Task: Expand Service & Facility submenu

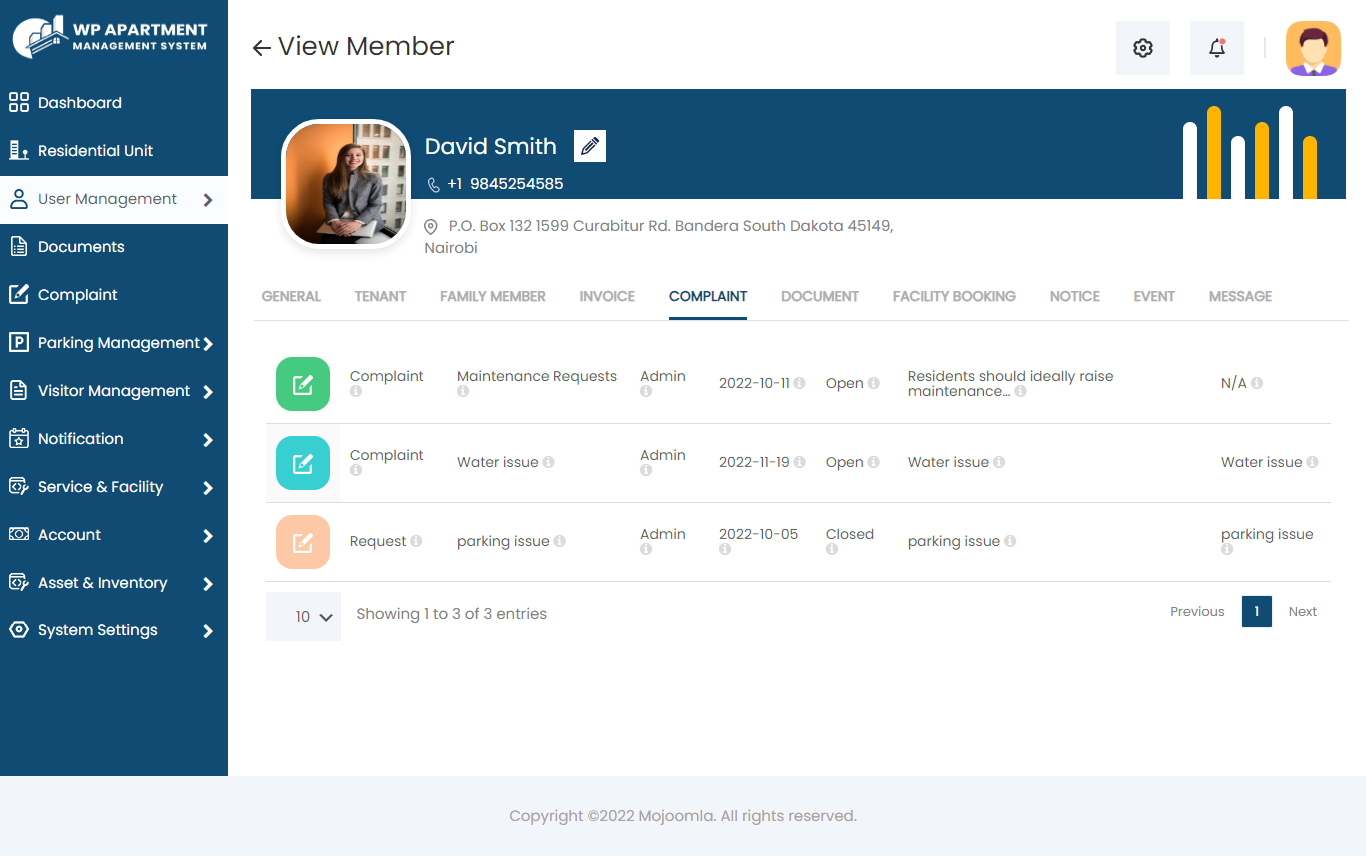Action: pyautogui.click(x=208, y=488)
